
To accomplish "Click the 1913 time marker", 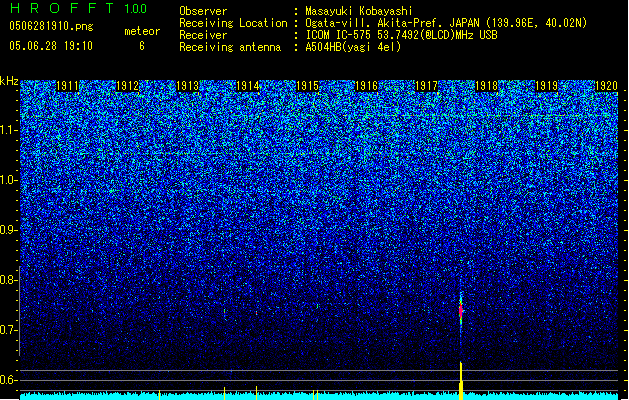I will pos(187,86).
